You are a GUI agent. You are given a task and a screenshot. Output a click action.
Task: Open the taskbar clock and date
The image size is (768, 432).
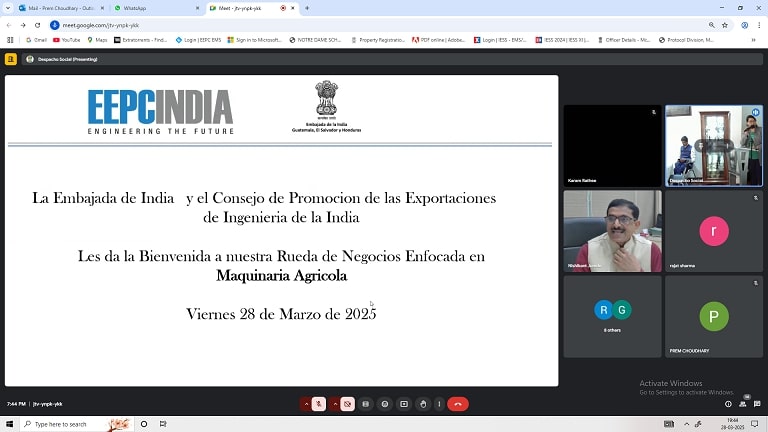pos(733,424)
